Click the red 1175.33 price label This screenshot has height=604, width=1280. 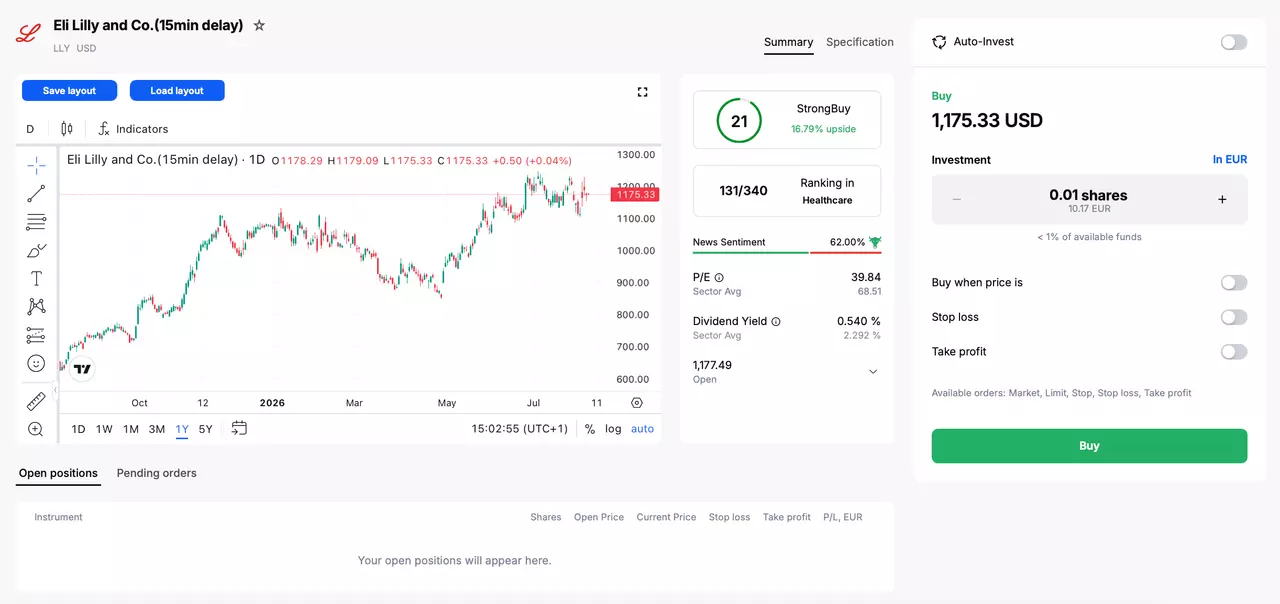(x=635, y=194)
